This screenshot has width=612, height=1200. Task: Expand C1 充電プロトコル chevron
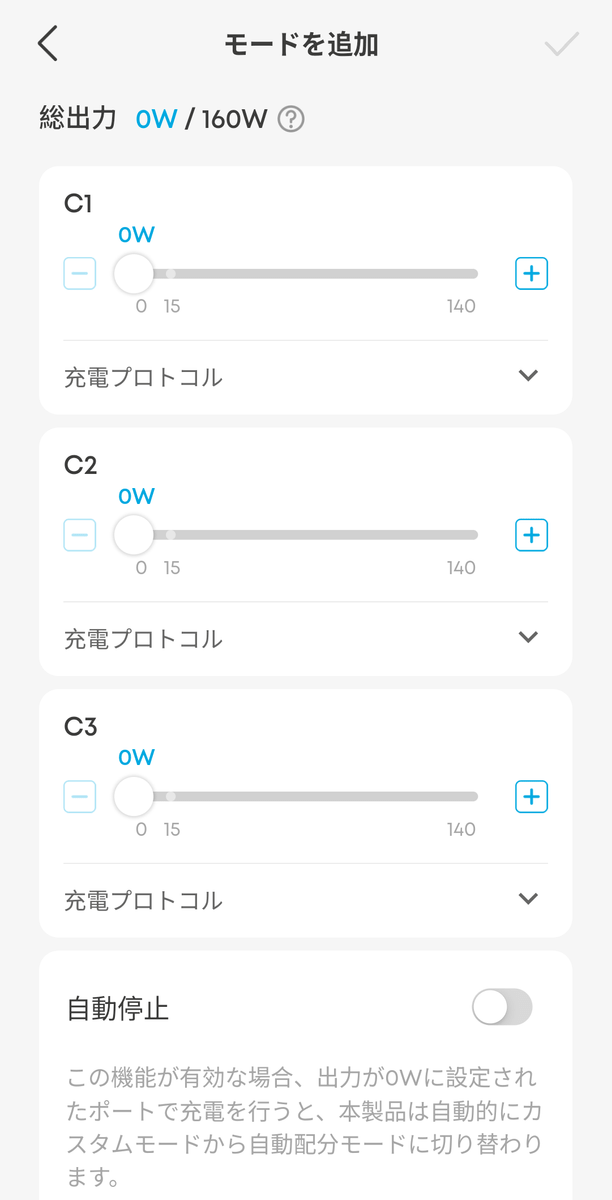529,376
